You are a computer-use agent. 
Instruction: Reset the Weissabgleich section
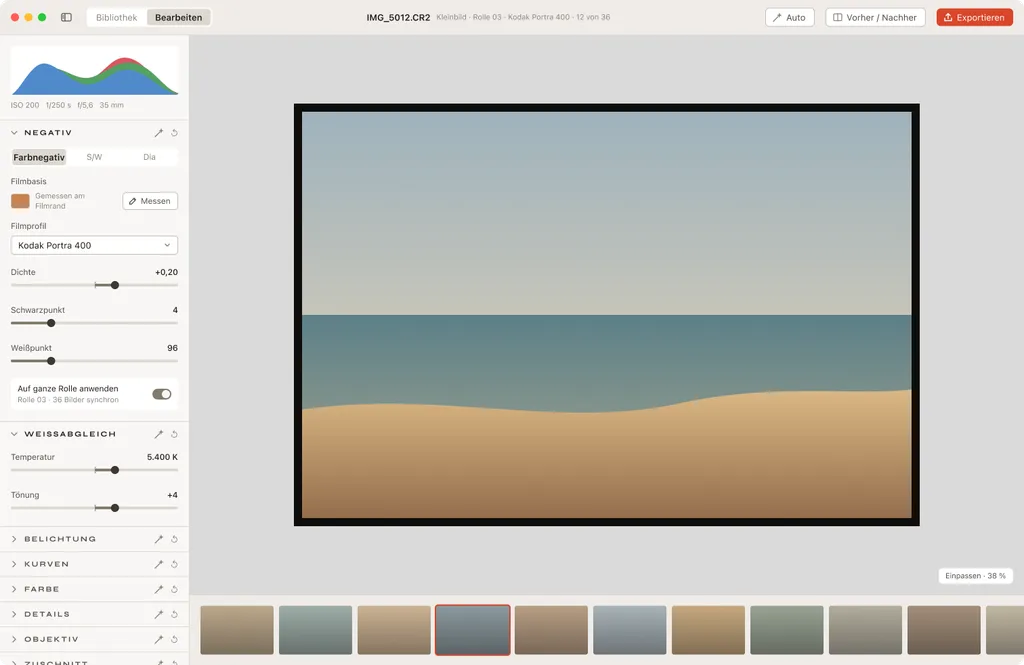click(174, 434)
